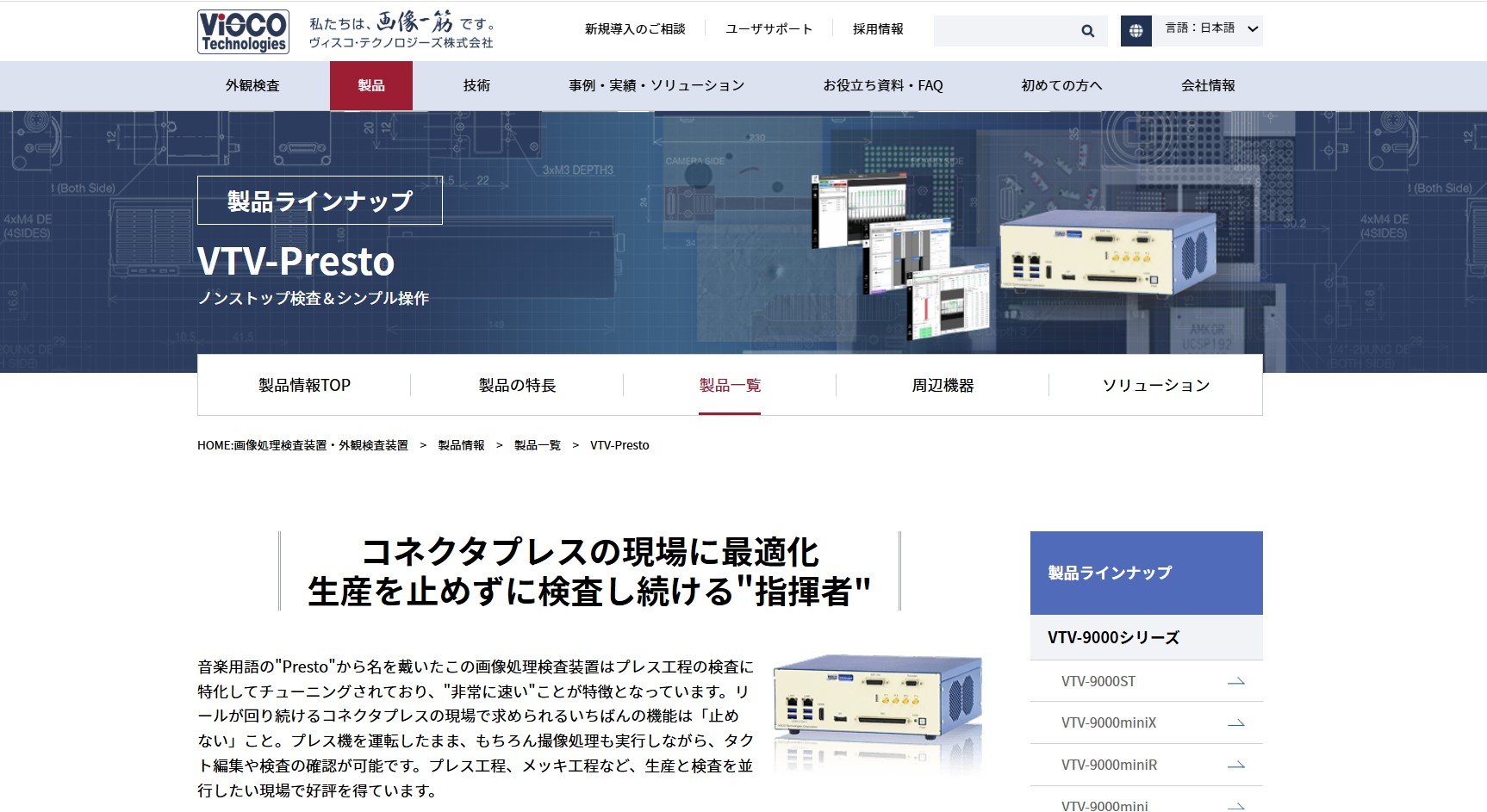Open the 新規導入のご相談 link
This screenshot has height=812, width=1487.
[x=635, y=29]
